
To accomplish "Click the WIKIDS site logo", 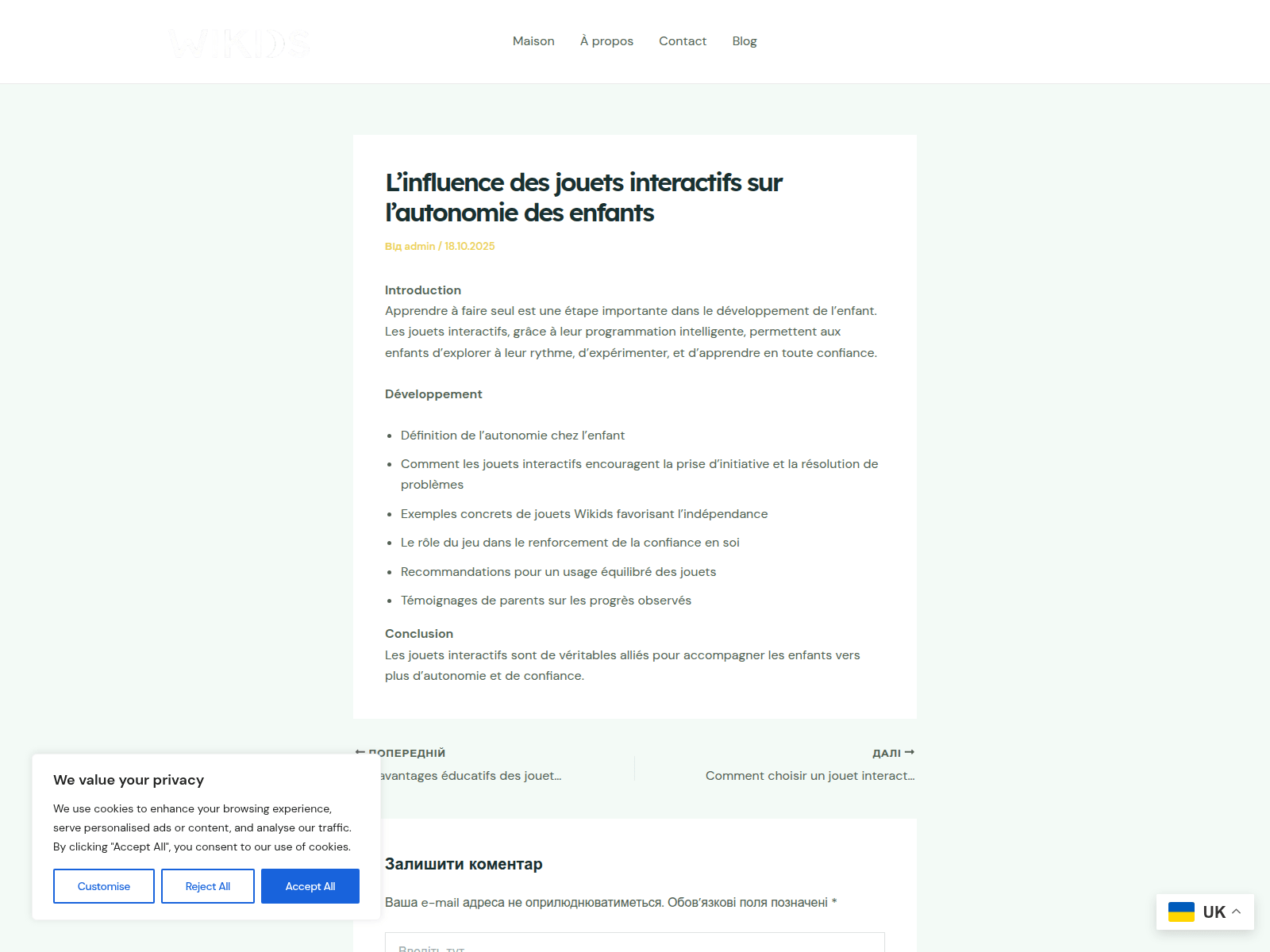I will click(239, 43).
